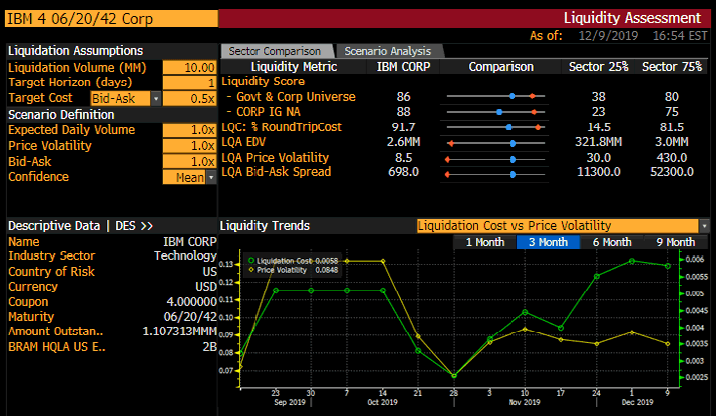Image resolution: width=716 pixels, height=416 pixels.
Task: Select the Sector Comparison tab
Action: [275, 51]
